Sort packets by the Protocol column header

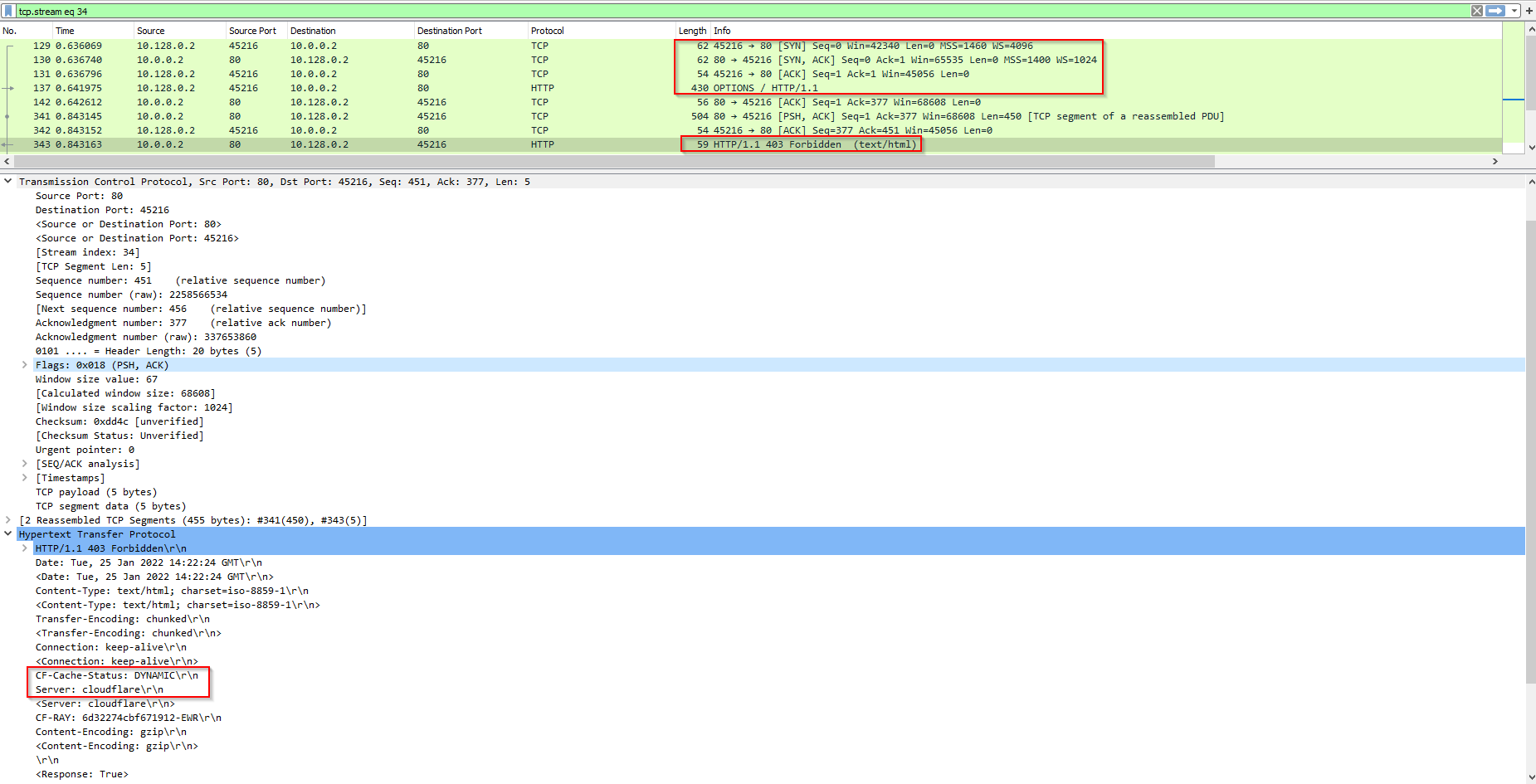coord(547,31)
